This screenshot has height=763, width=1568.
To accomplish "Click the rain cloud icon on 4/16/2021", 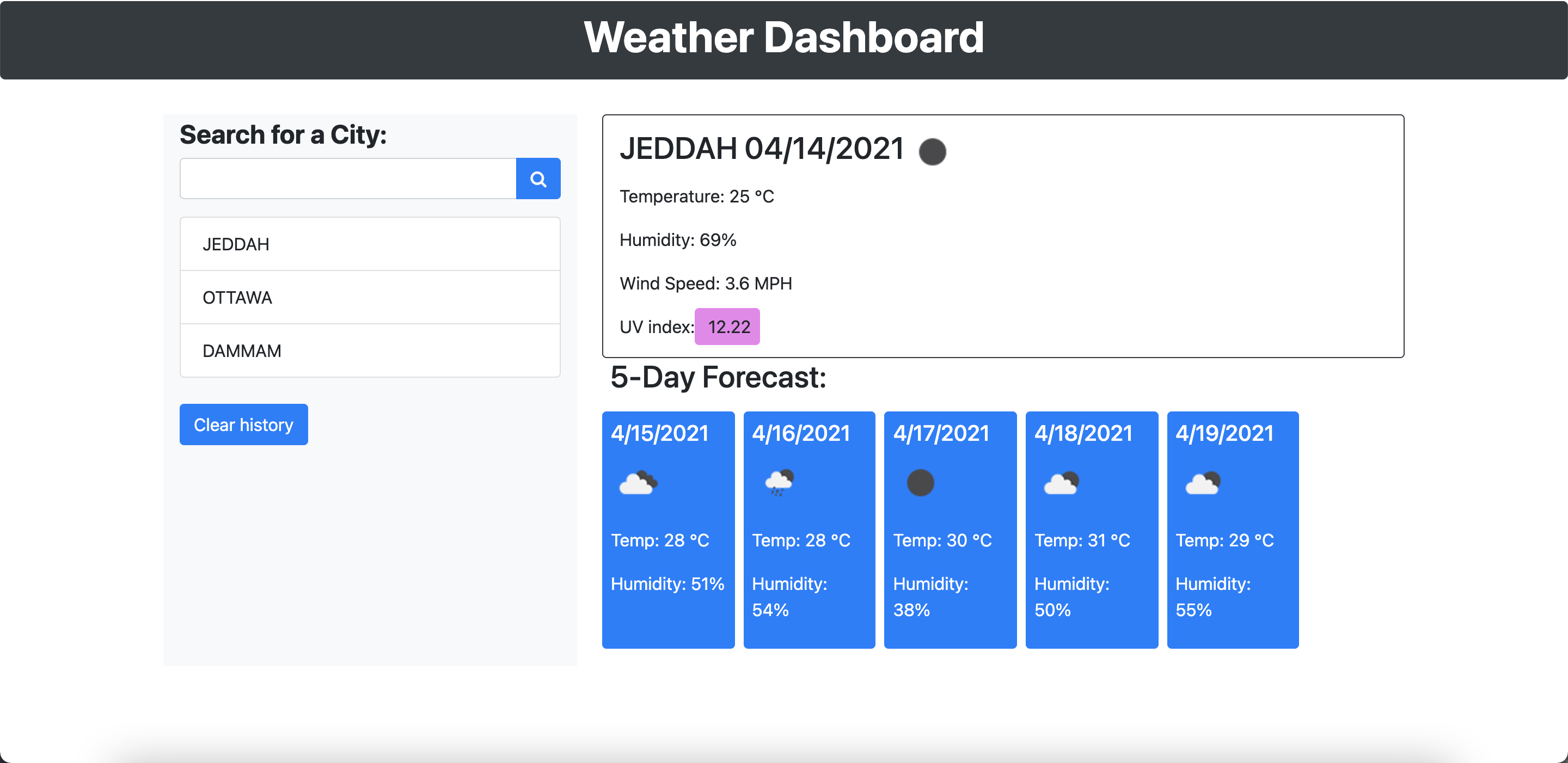I will 779,483.
